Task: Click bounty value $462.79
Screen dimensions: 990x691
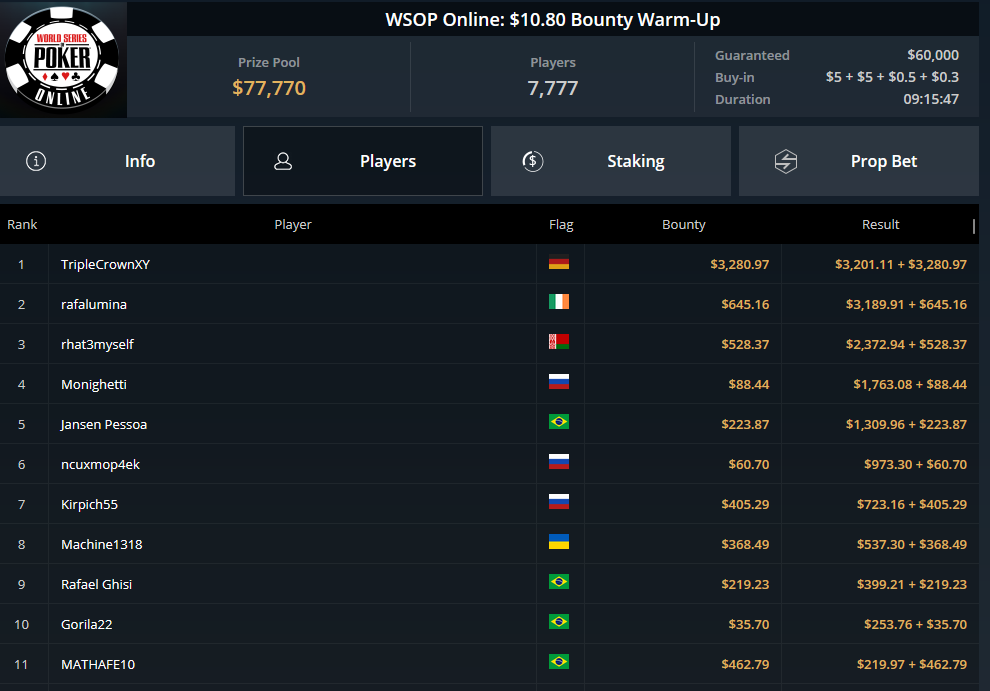Action: tap(746, 664)
